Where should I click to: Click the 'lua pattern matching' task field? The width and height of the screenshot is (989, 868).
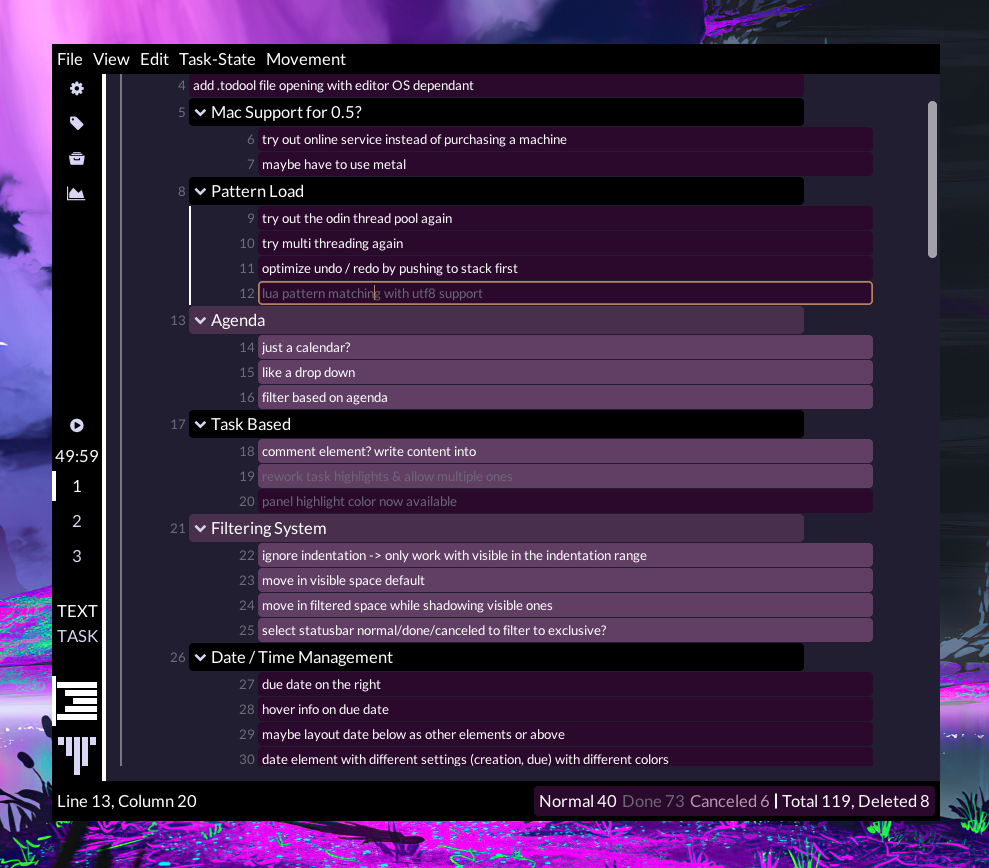point(565,293)
